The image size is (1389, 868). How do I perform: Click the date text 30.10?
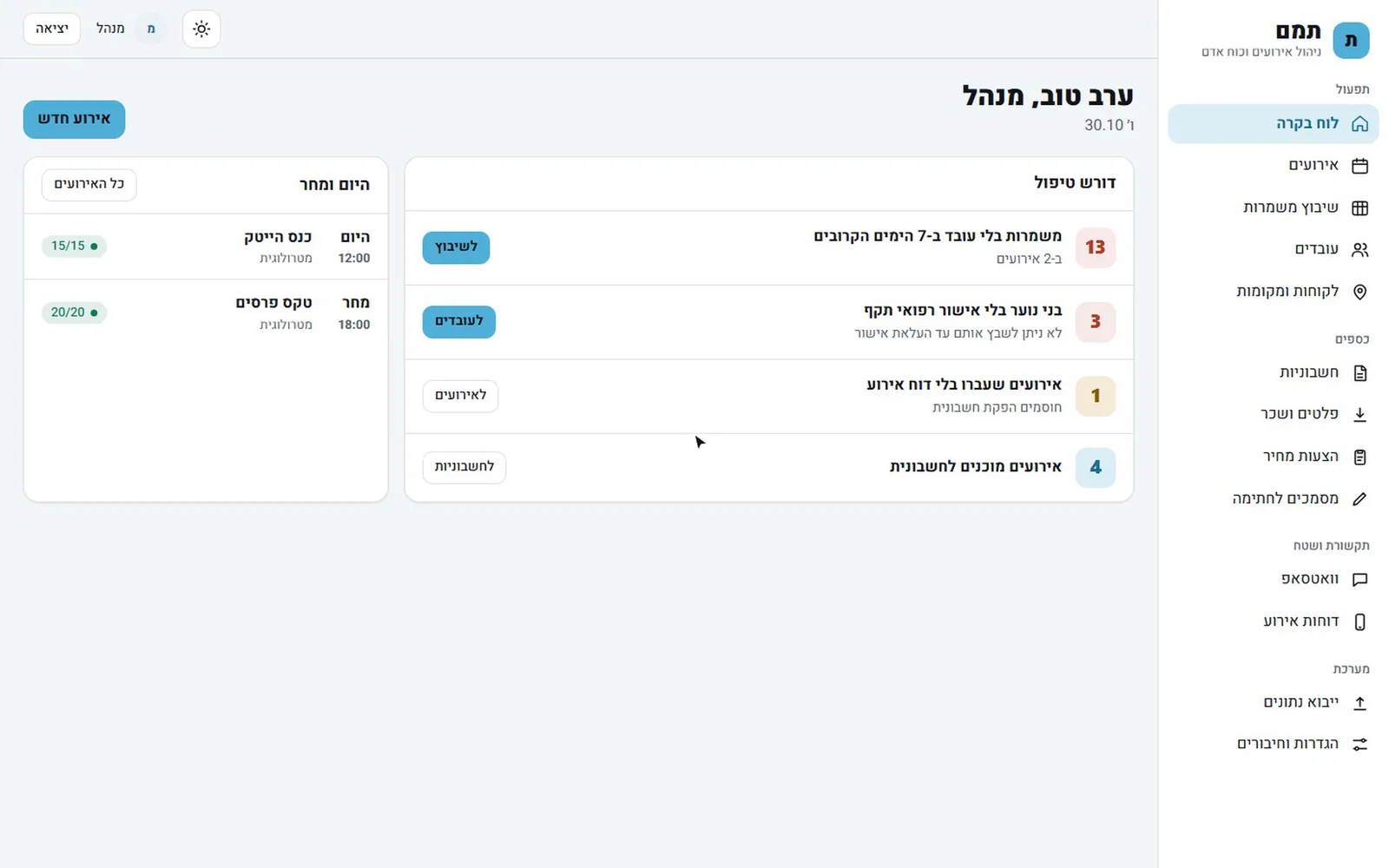[1109, 125]
